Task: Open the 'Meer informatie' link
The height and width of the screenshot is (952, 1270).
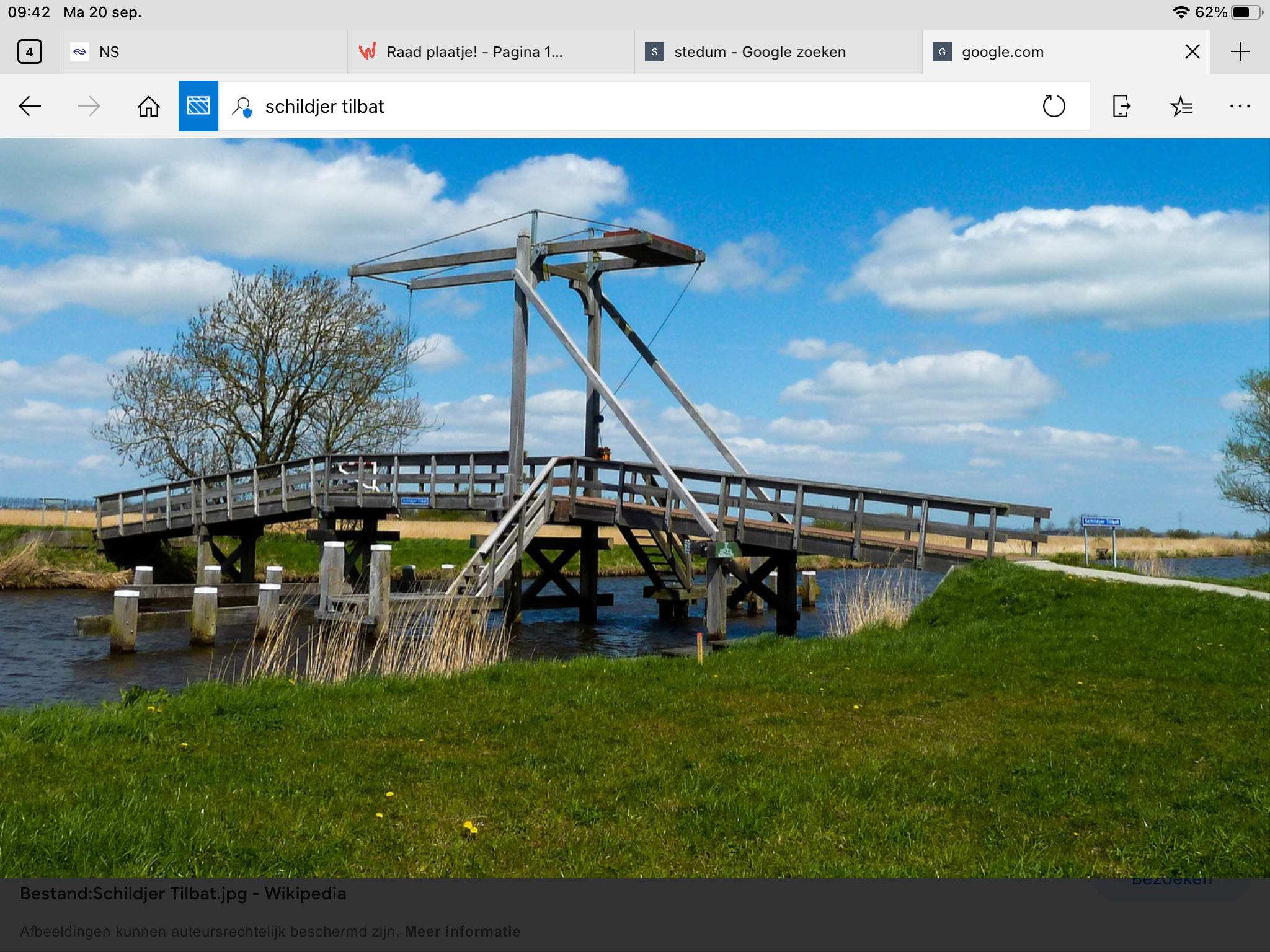Action: tap(462, 931)
